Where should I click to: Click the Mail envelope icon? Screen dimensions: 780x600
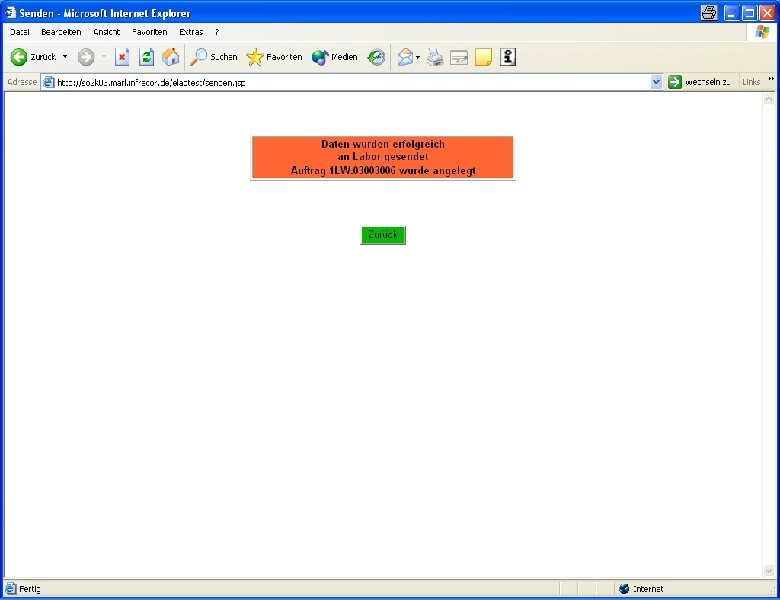pyautogui.click(x=405, y=57)
